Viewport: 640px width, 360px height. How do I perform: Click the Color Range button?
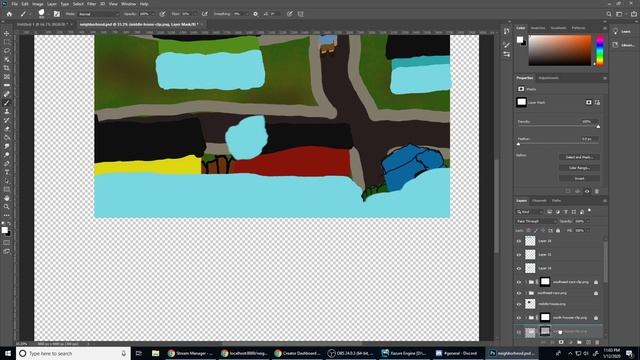[x=579, y=168]
